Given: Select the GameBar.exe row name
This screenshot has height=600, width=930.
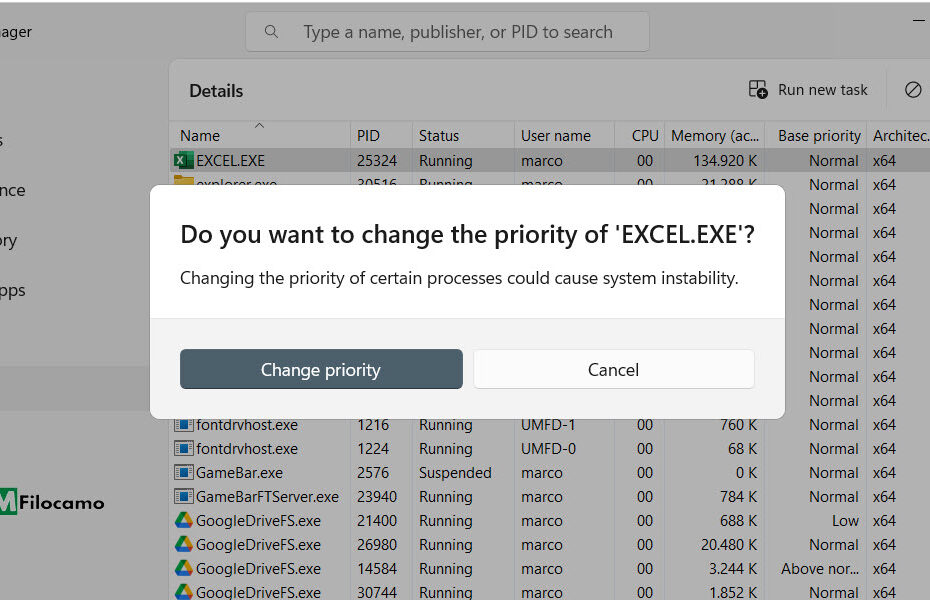Looking at the screenshot, I should tap(239, 473).
